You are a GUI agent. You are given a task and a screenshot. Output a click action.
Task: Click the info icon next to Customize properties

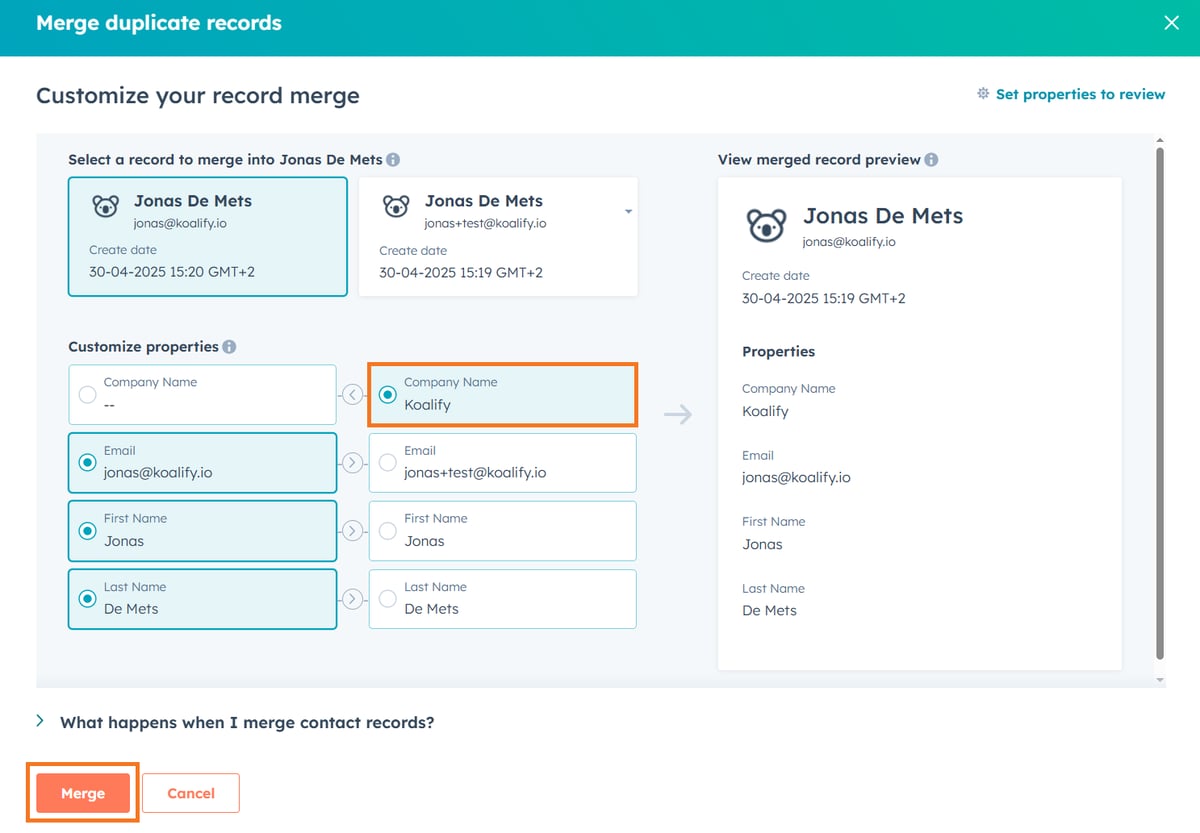(x=230, y=346)
